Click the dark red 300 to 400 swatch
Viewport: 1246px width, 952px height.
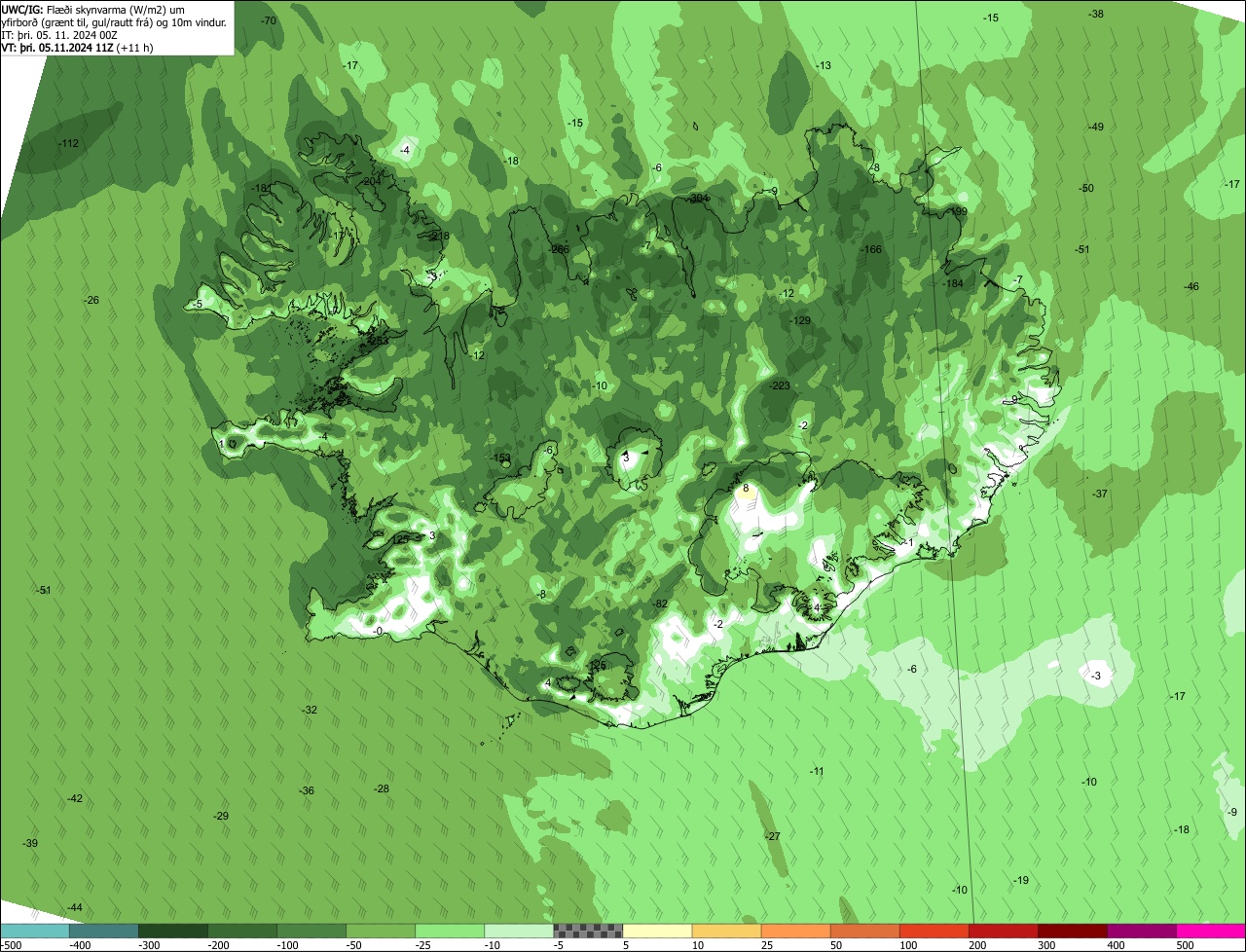tap(1071, 931)
